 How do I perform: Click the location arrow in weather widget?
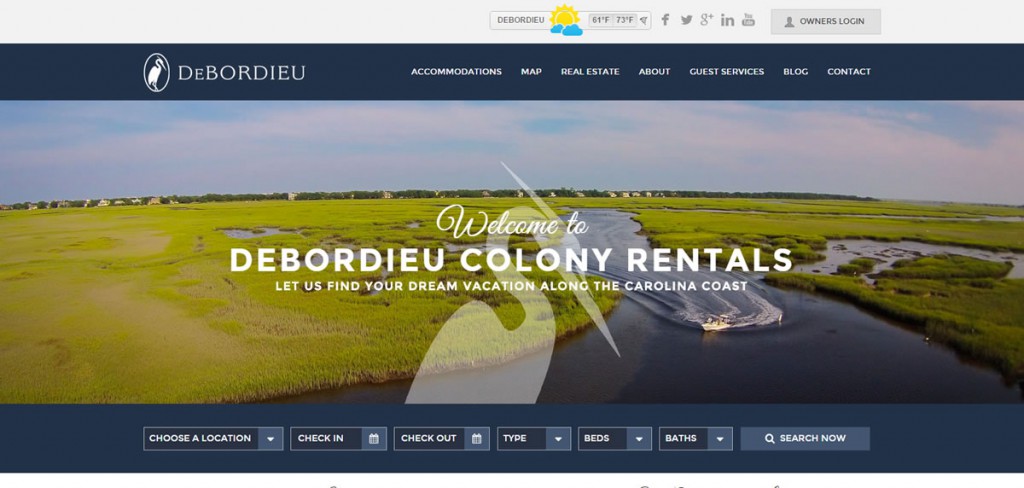point(644,20)
